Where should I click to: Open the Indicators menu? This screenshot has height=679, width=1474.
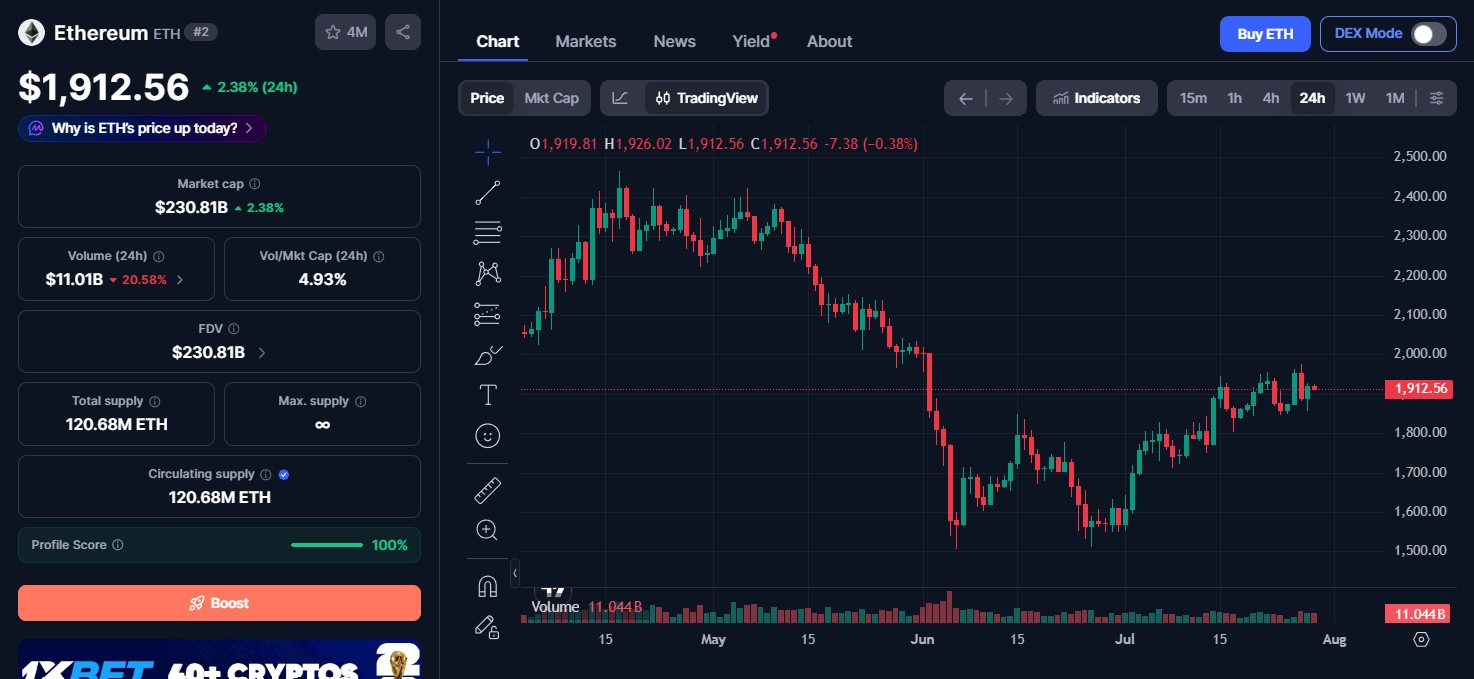(x=1097, y=98)
